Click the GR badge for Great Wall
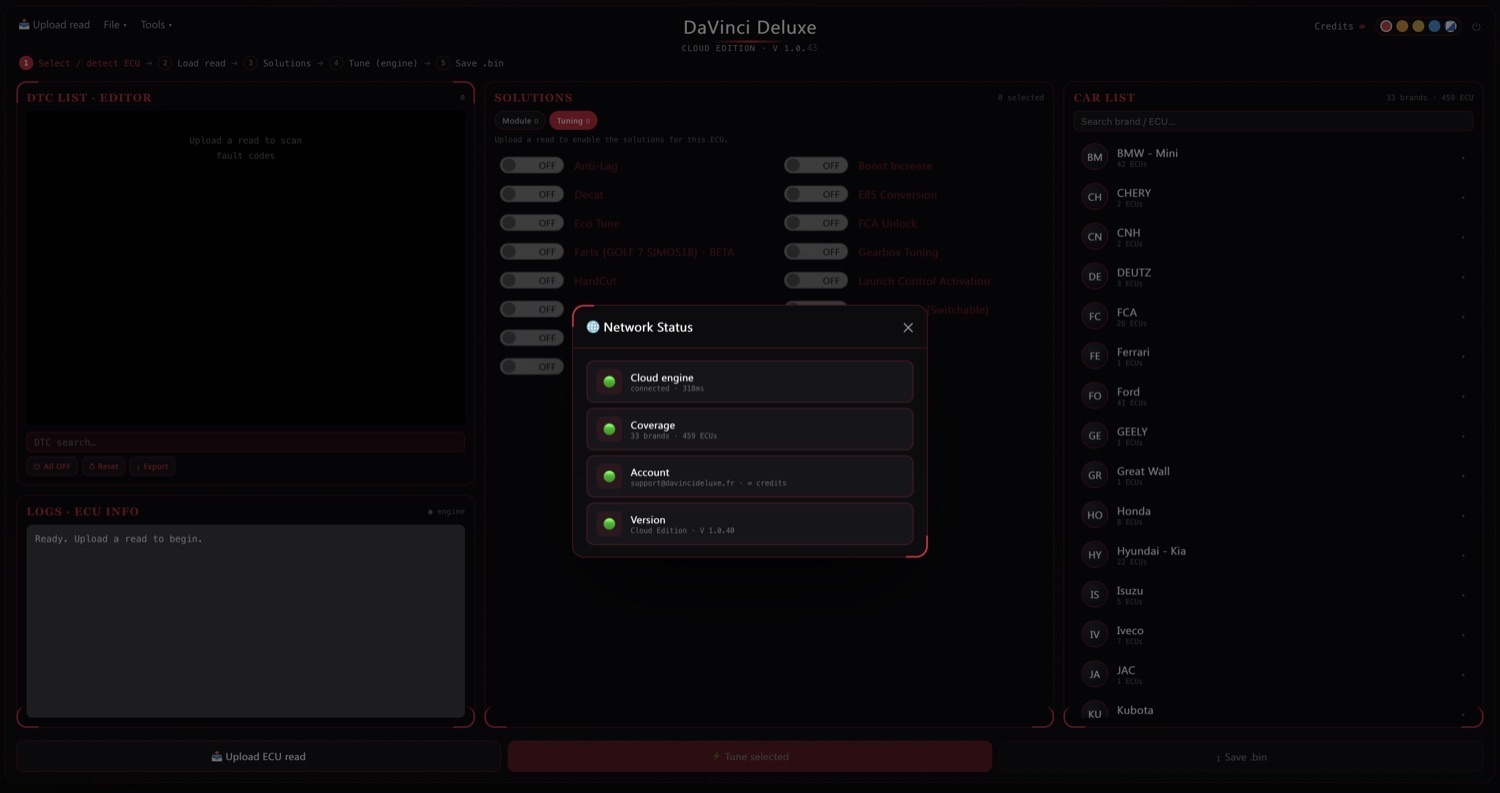The image size is (1500, 793). coord(1095,475)
